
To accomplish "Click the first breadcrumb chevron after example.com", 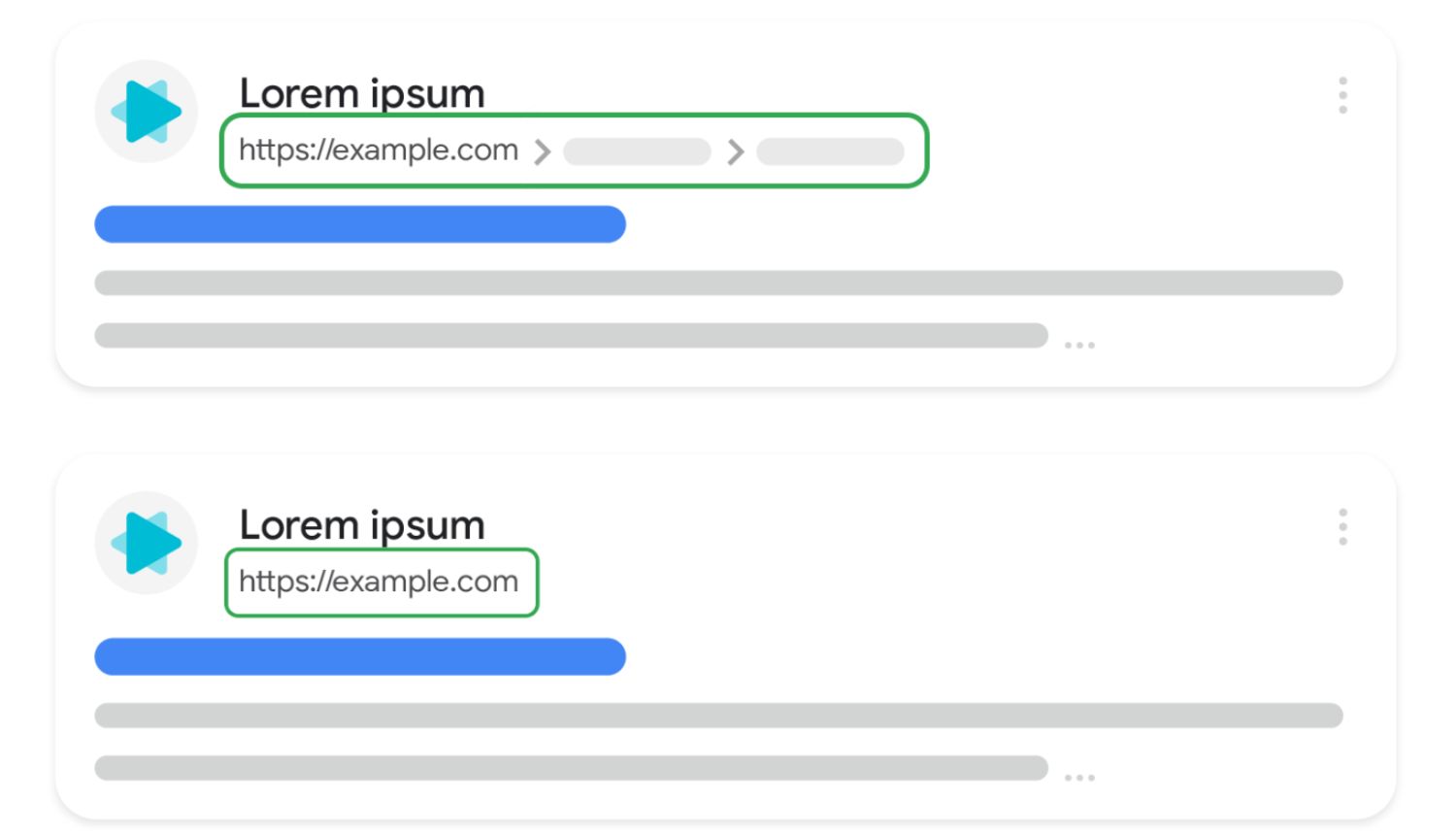I will 543,151.
